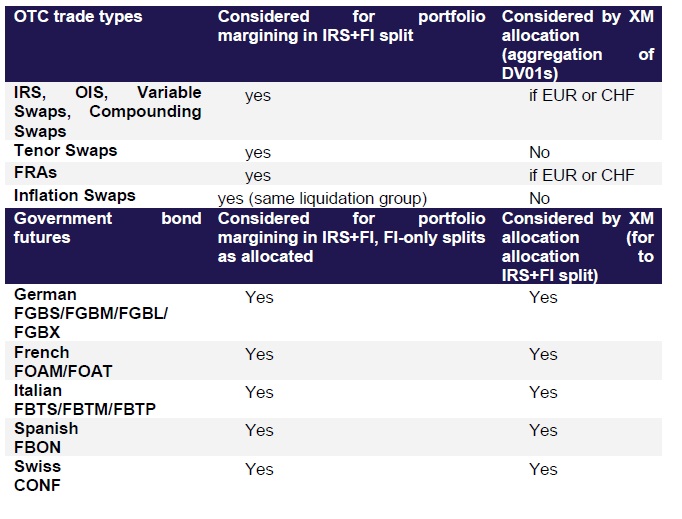Click the 'Italian FBTS/FBTM/FBTP' cell

point(86,400)
